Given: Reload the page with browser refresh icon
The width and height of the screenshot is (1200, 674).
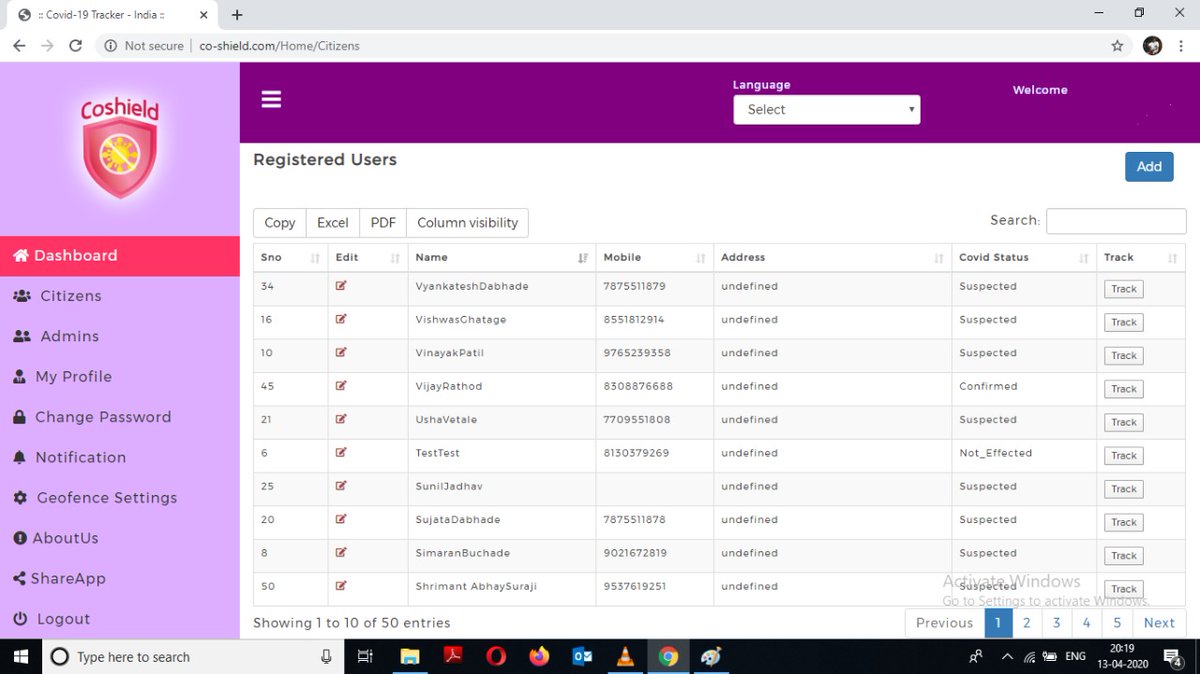Looking at the screenshot, I should tap(75, 45).
